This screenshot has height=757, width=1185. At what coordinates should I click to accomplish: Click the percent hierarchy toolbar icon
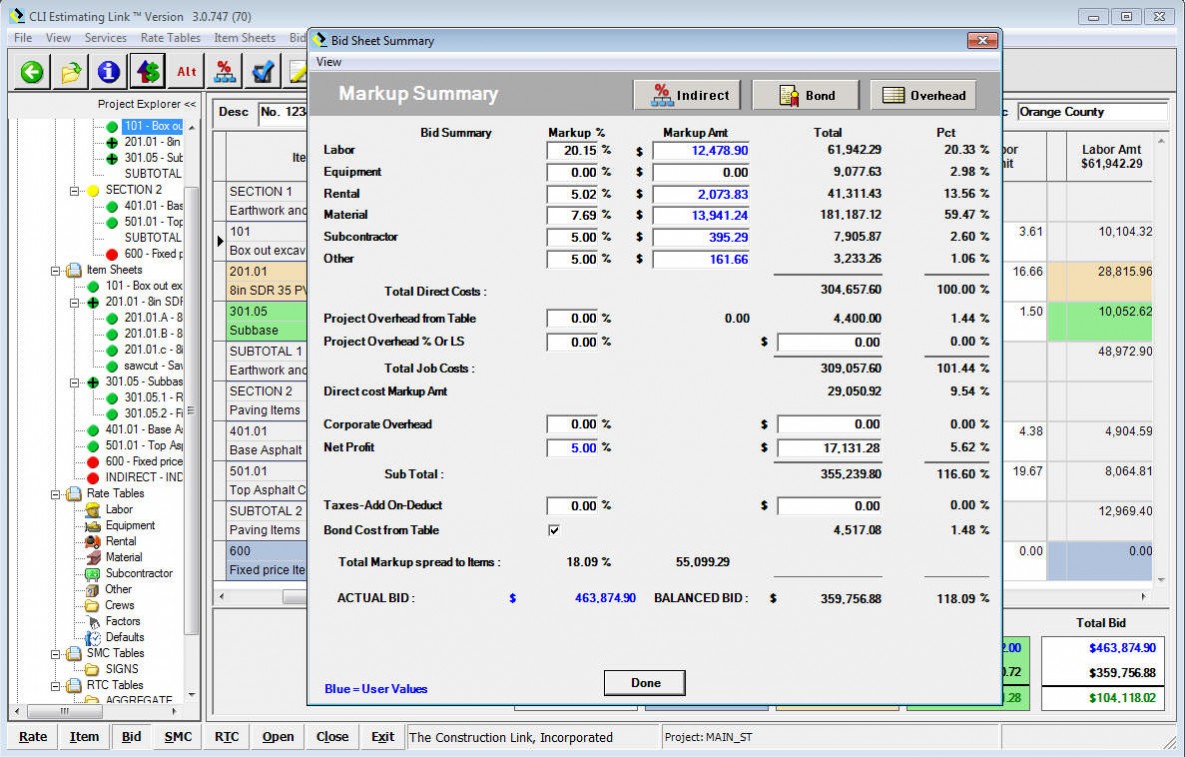224,72
